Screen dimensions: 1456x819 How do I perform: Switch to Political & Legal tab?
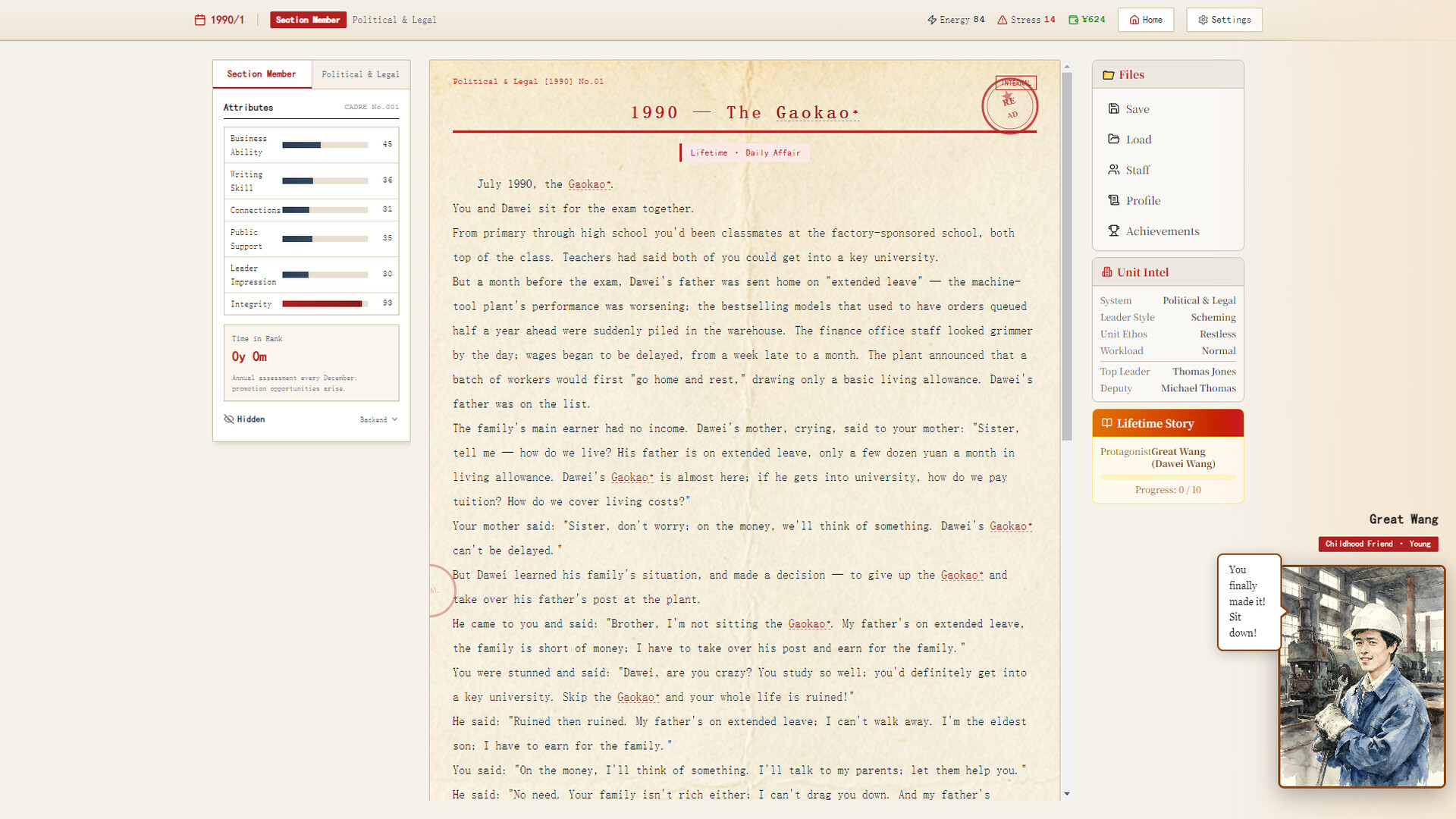point(360,74)
